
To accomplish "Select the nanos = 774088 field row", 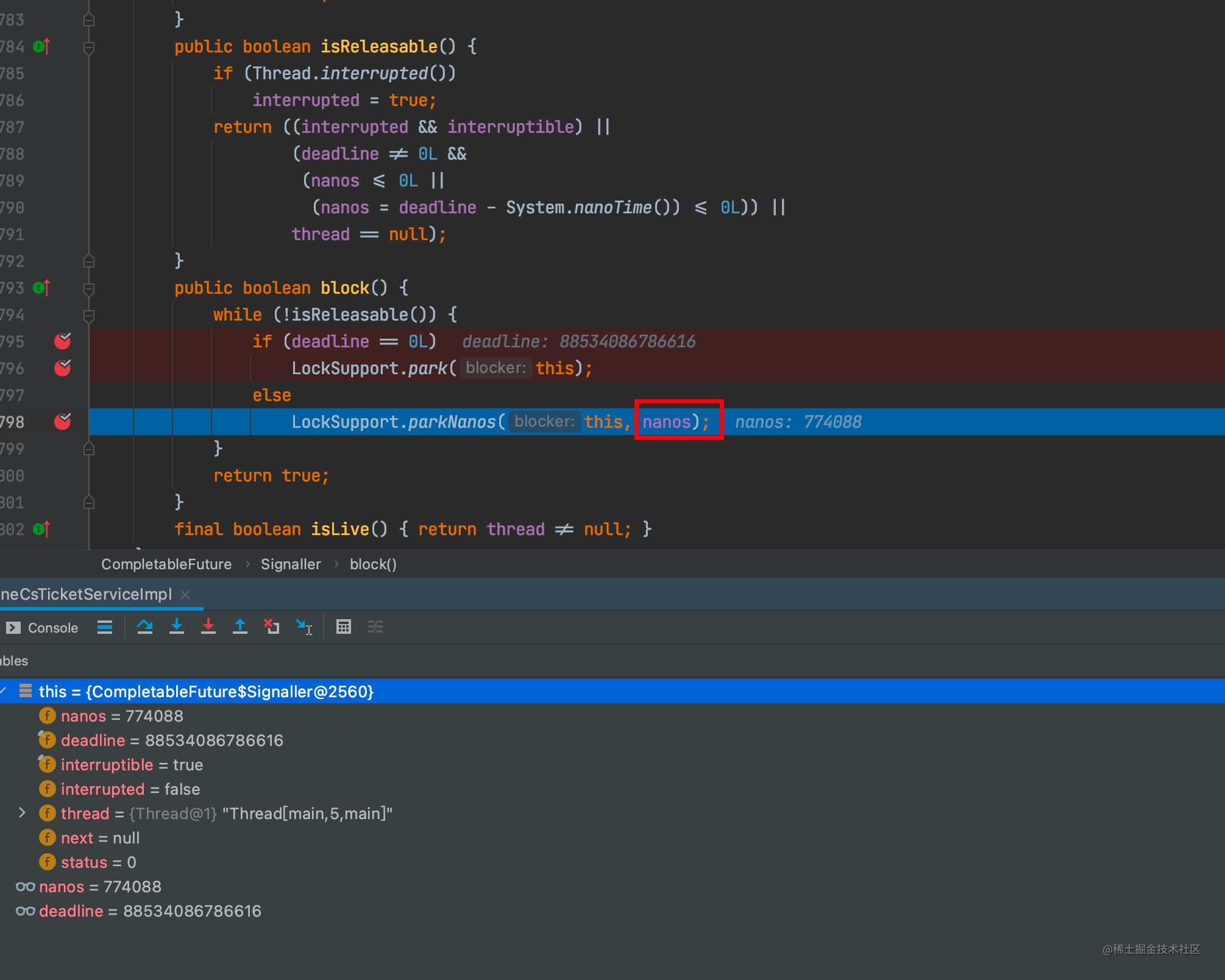I will (x=612, y=715).
